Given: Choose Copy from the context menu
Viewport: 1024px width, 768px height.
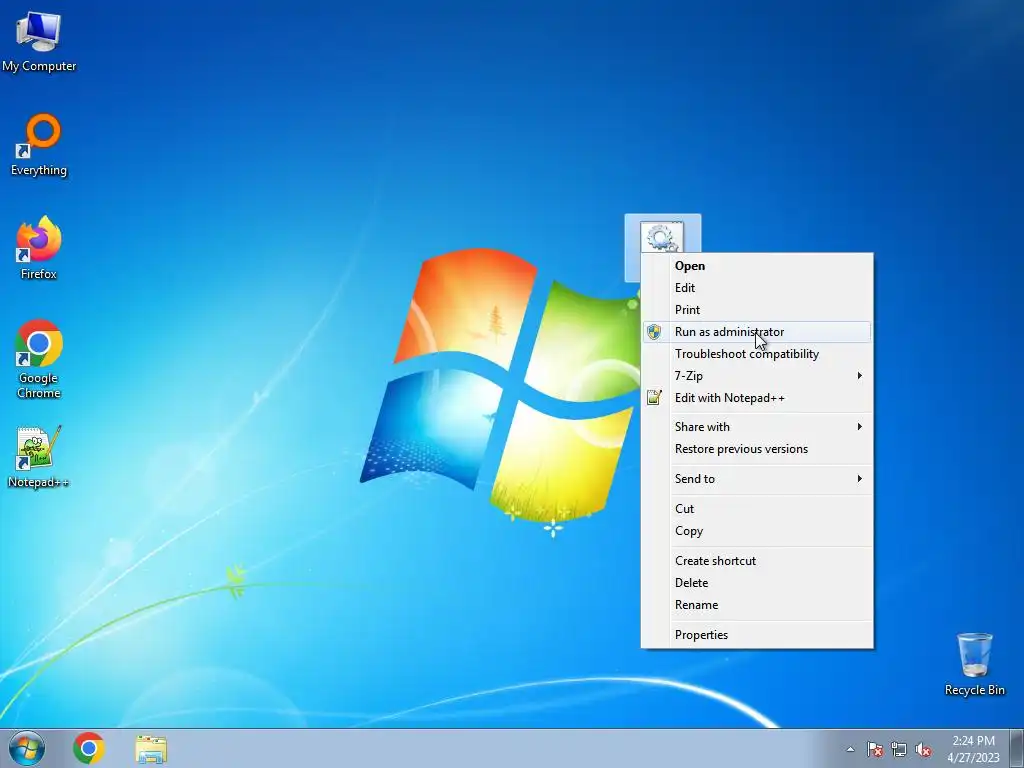Looking at the screenshot, I should [757, 531].
